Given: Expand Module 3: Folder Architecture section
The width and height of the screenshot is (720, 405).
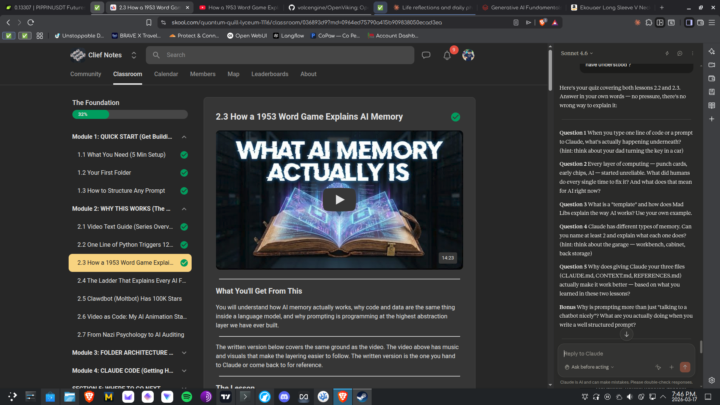Looking at the screenshot, I should click(x=130, y=352).
